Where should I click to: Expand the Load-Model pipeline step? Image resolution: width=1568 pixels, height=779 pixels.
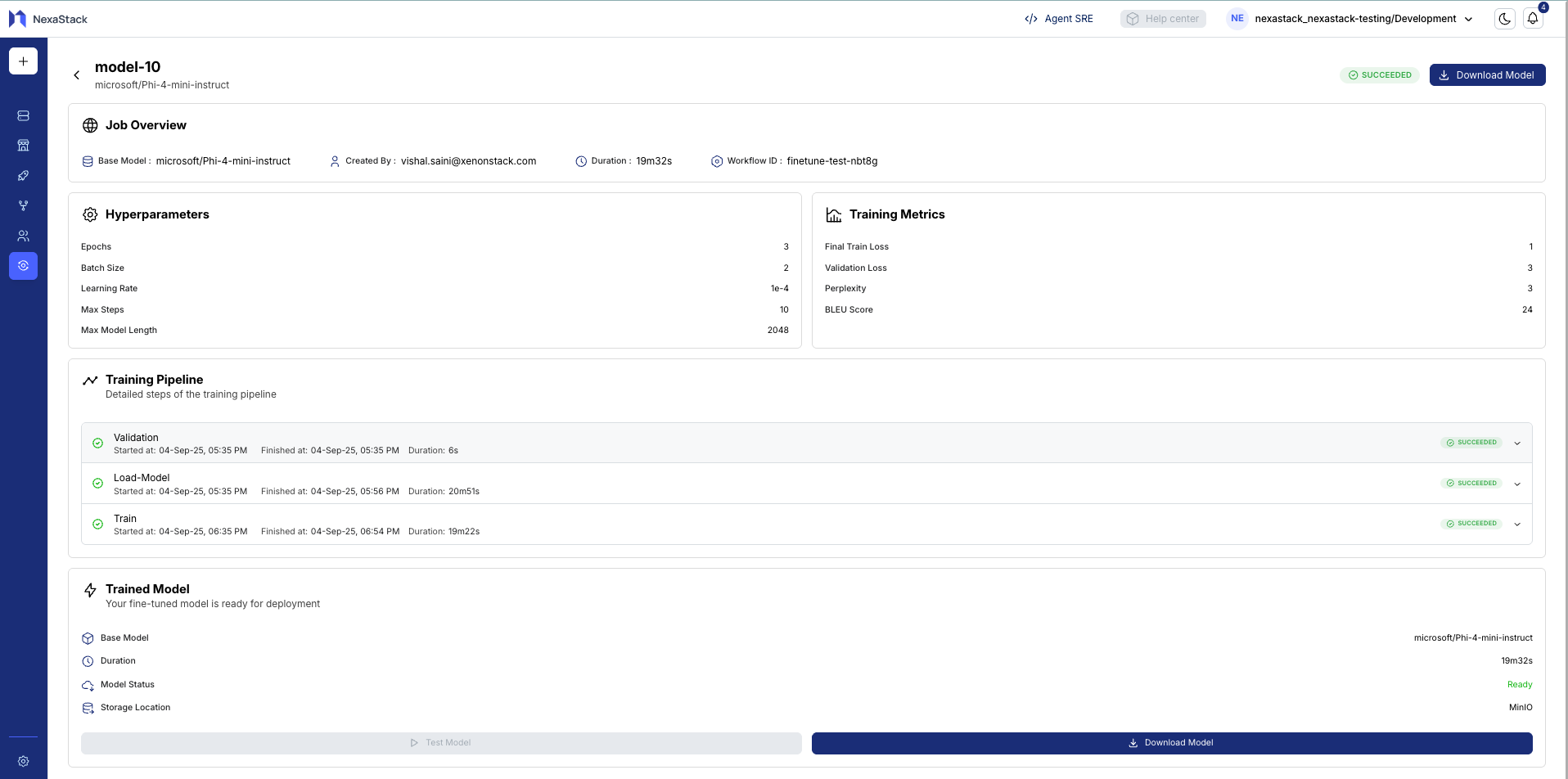pos(1517,484)
